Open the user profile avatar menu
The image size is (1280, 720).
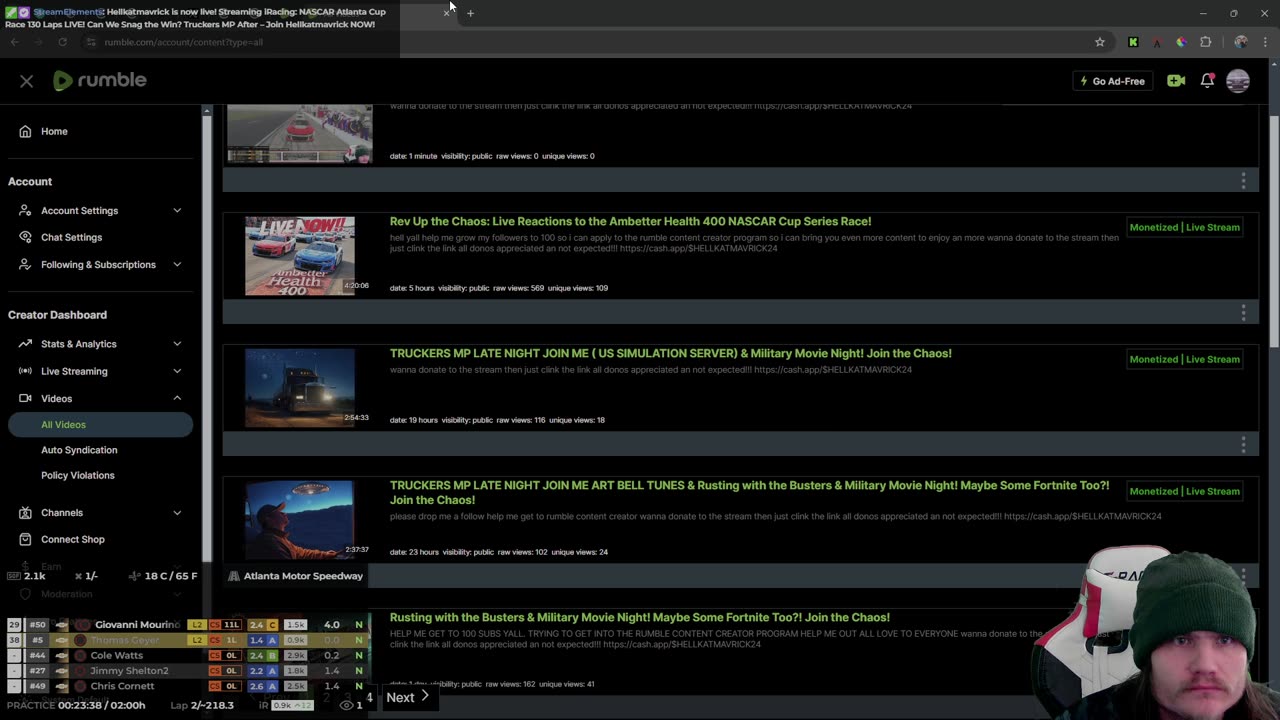1238,81
